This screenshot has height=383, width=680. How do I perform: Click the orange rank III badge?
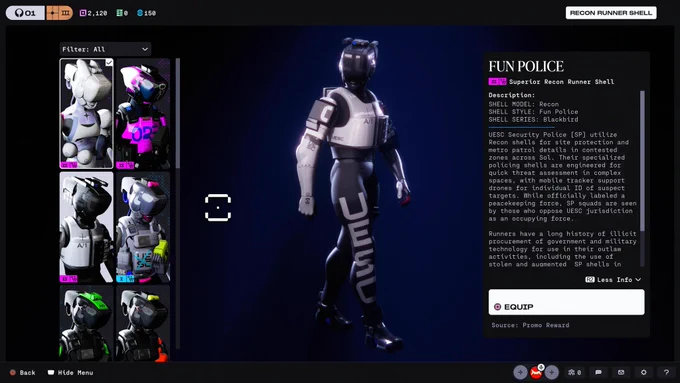[x=59, y=13]
